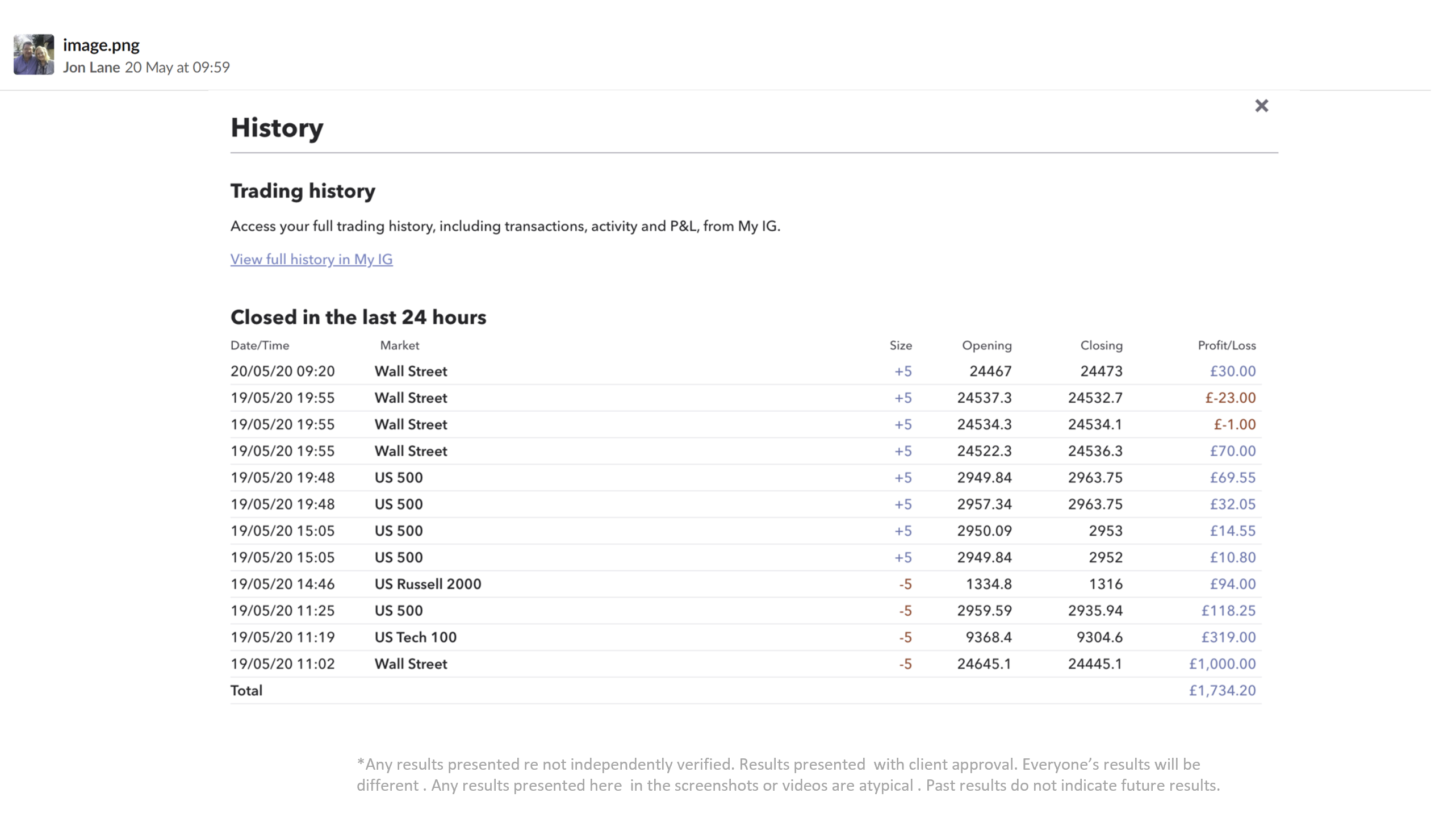1456x818 pixels.
Task: Select the £14.55 profit value
Action: (x=1232, y=531)
